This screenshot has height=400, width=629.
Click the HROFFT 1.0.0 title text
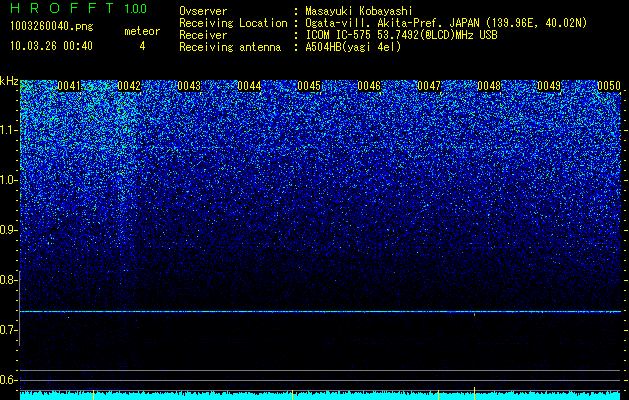[x=79, y=8]
